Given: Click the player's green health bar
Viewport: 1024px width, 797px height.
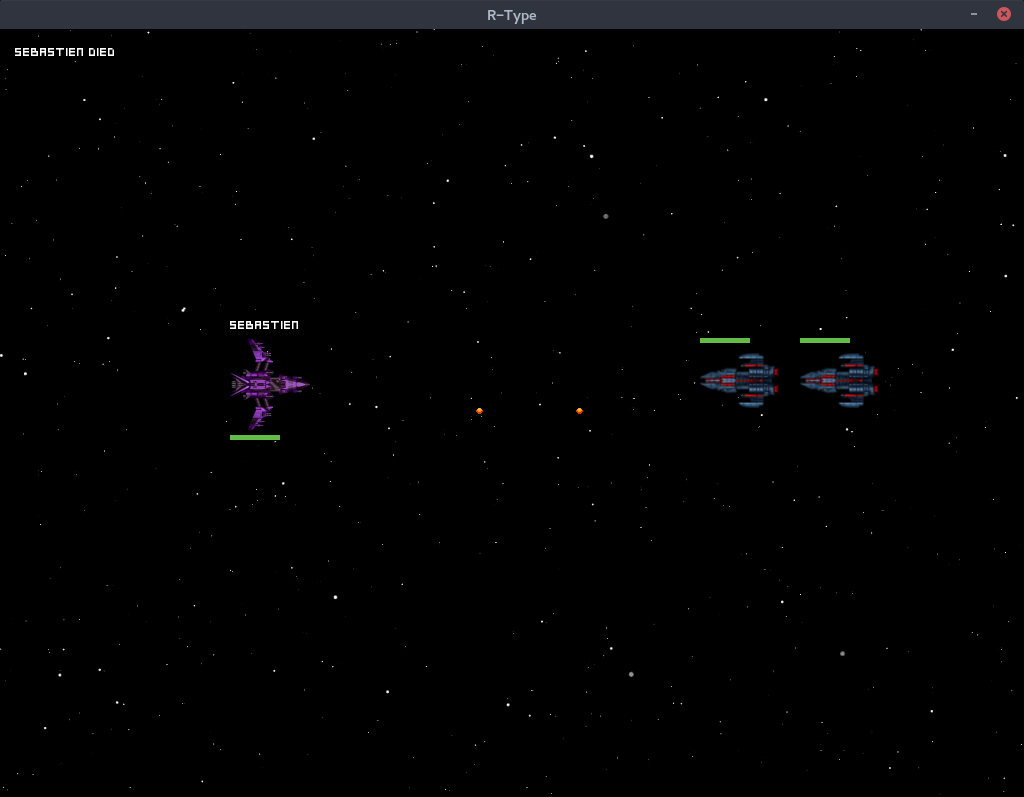Looking at the screenshot, I should (x=255, y=437).
